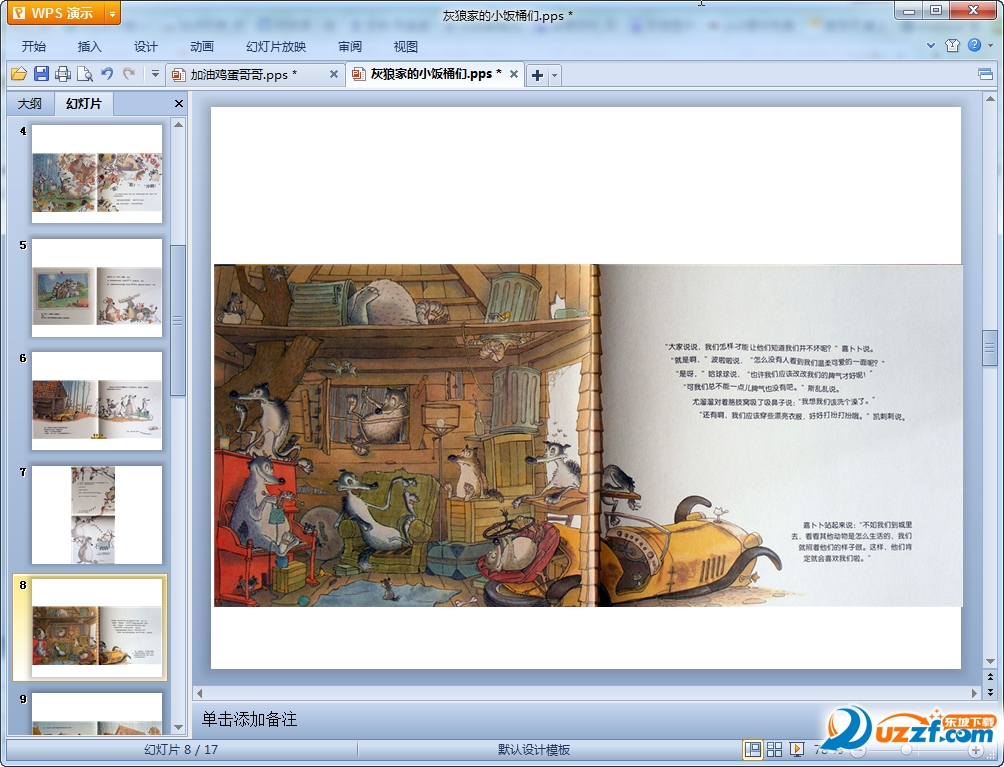The width and height of the screenshot is (1004, 767).
Task: Open the 动画 menu tab
Action: click(202, 47)
